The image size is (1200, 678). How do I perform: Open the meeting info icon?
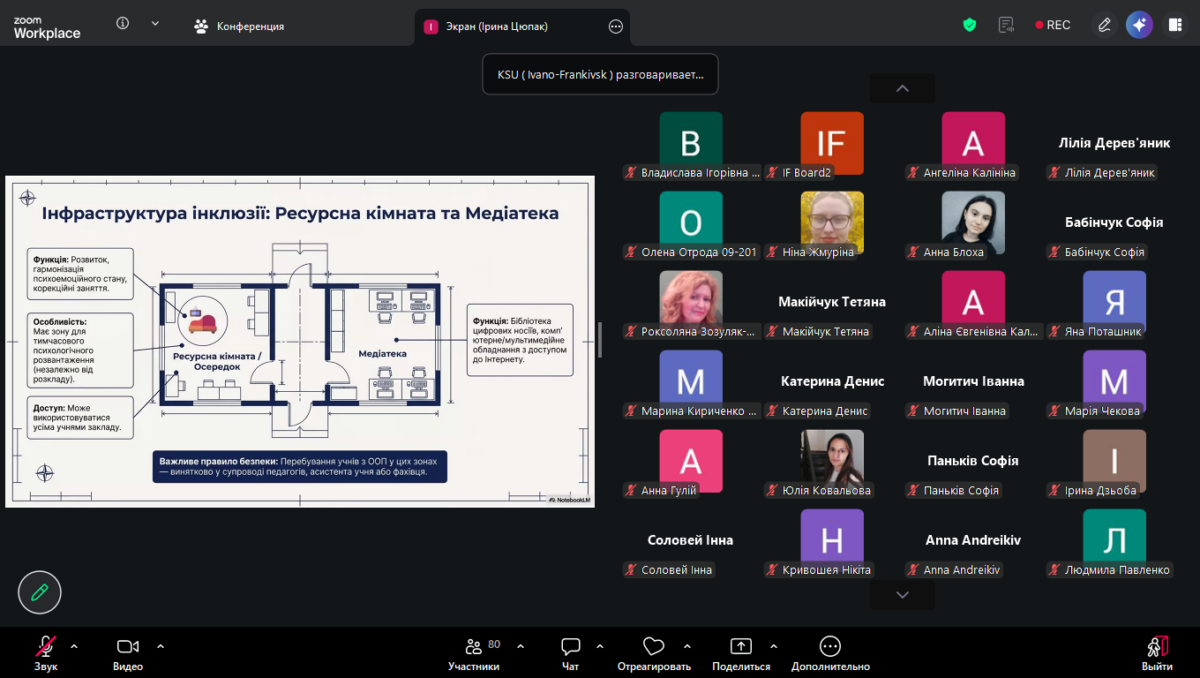pyautogui.click(x=123, y=24)
